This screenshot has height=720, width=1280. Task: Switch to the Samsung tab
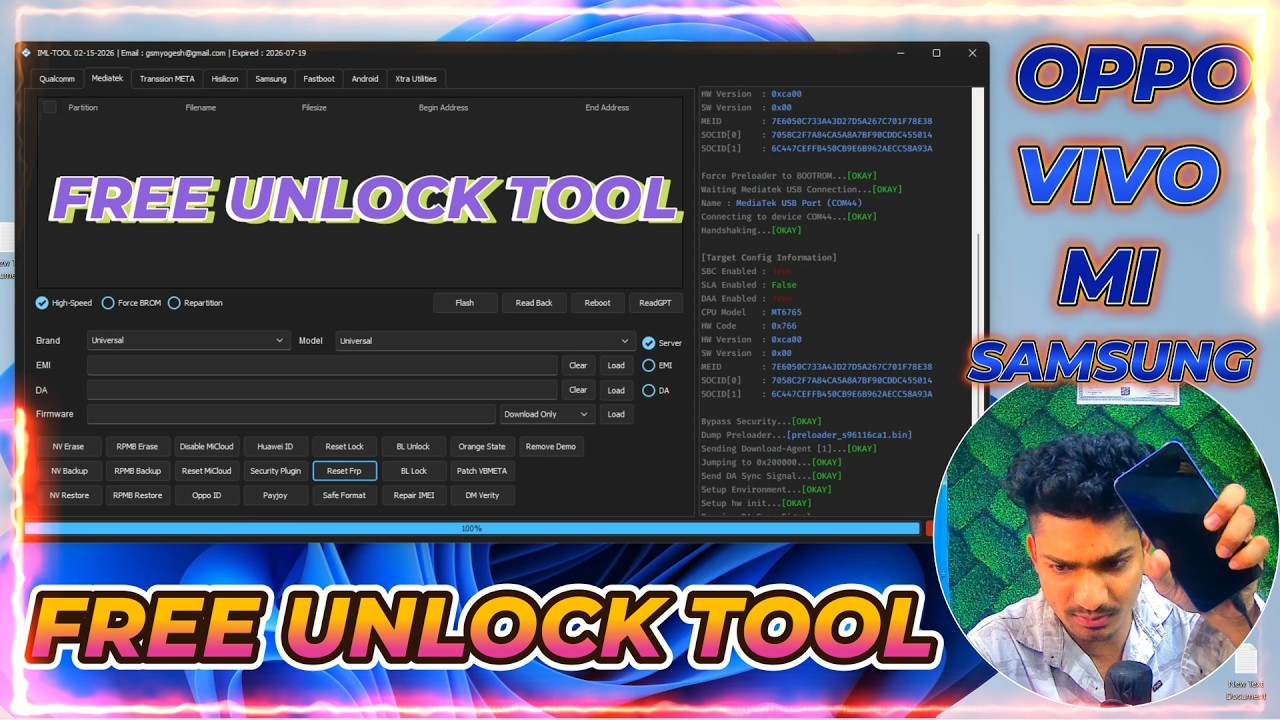click(x=271, y=79)
